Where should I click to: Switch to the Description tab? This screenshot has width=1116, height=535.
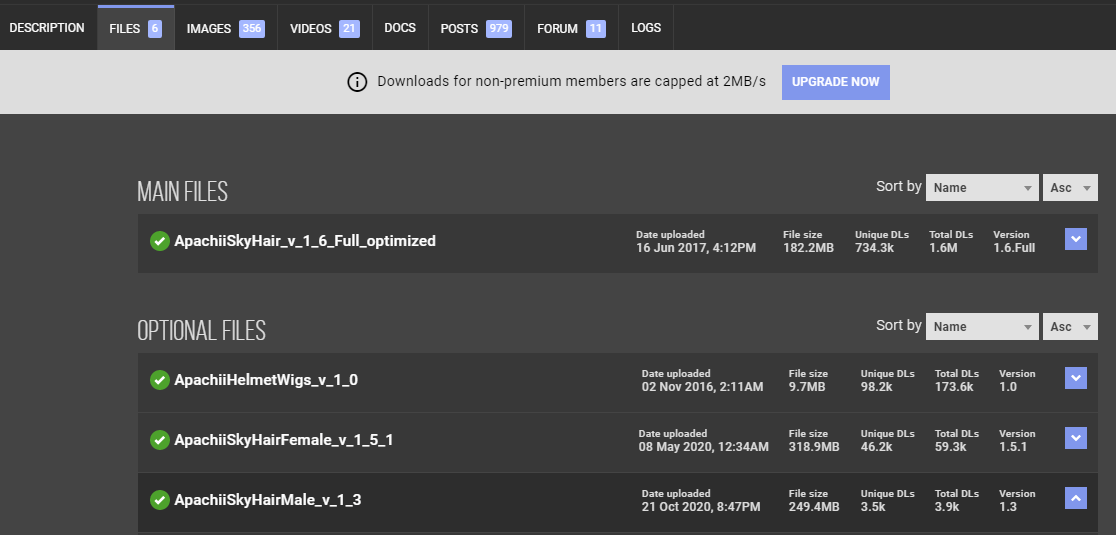click(x=47, y=28)
